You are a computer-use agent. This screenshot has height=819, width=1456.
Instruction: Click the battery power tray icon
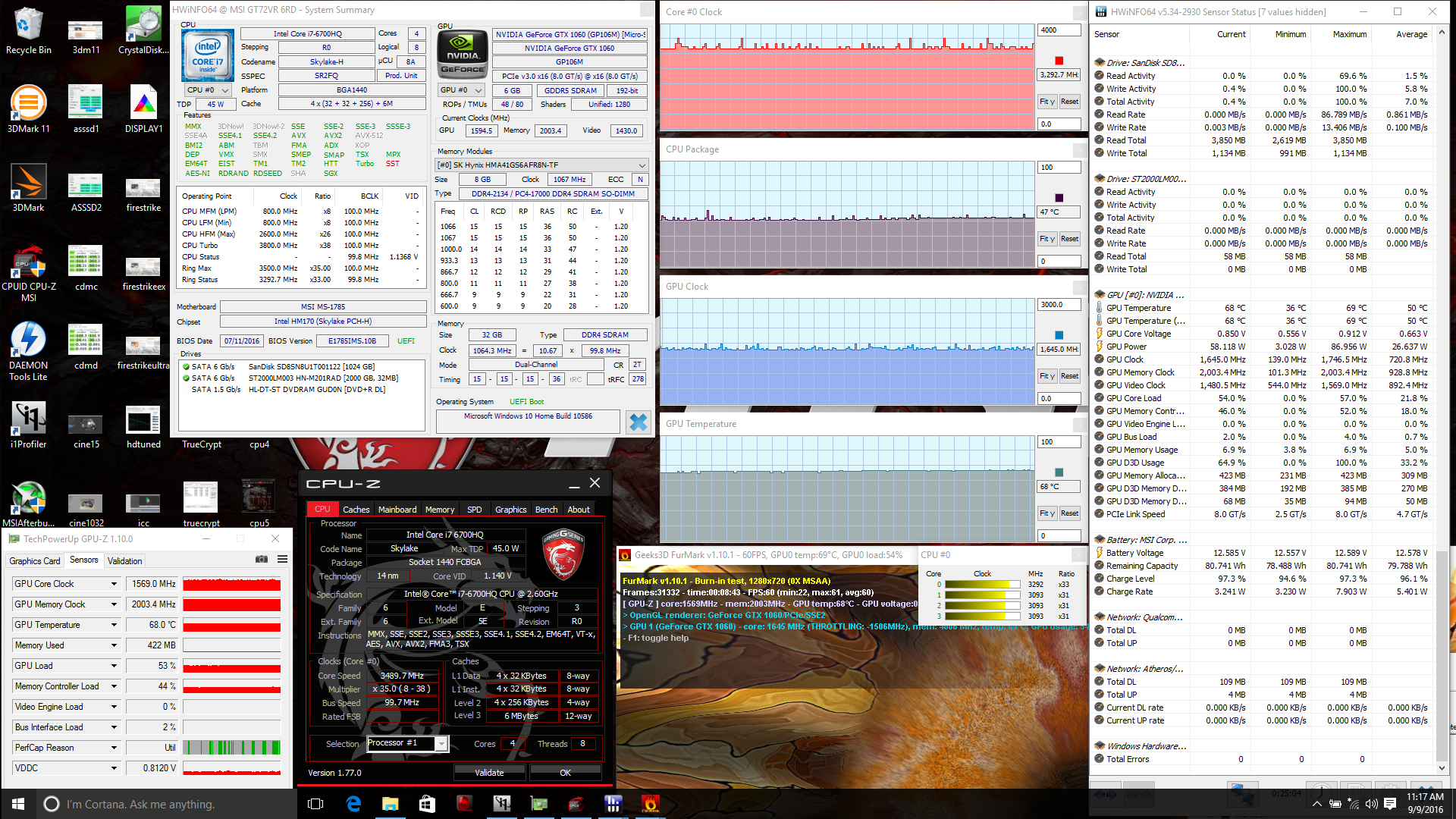click(x=1335, y=804)
